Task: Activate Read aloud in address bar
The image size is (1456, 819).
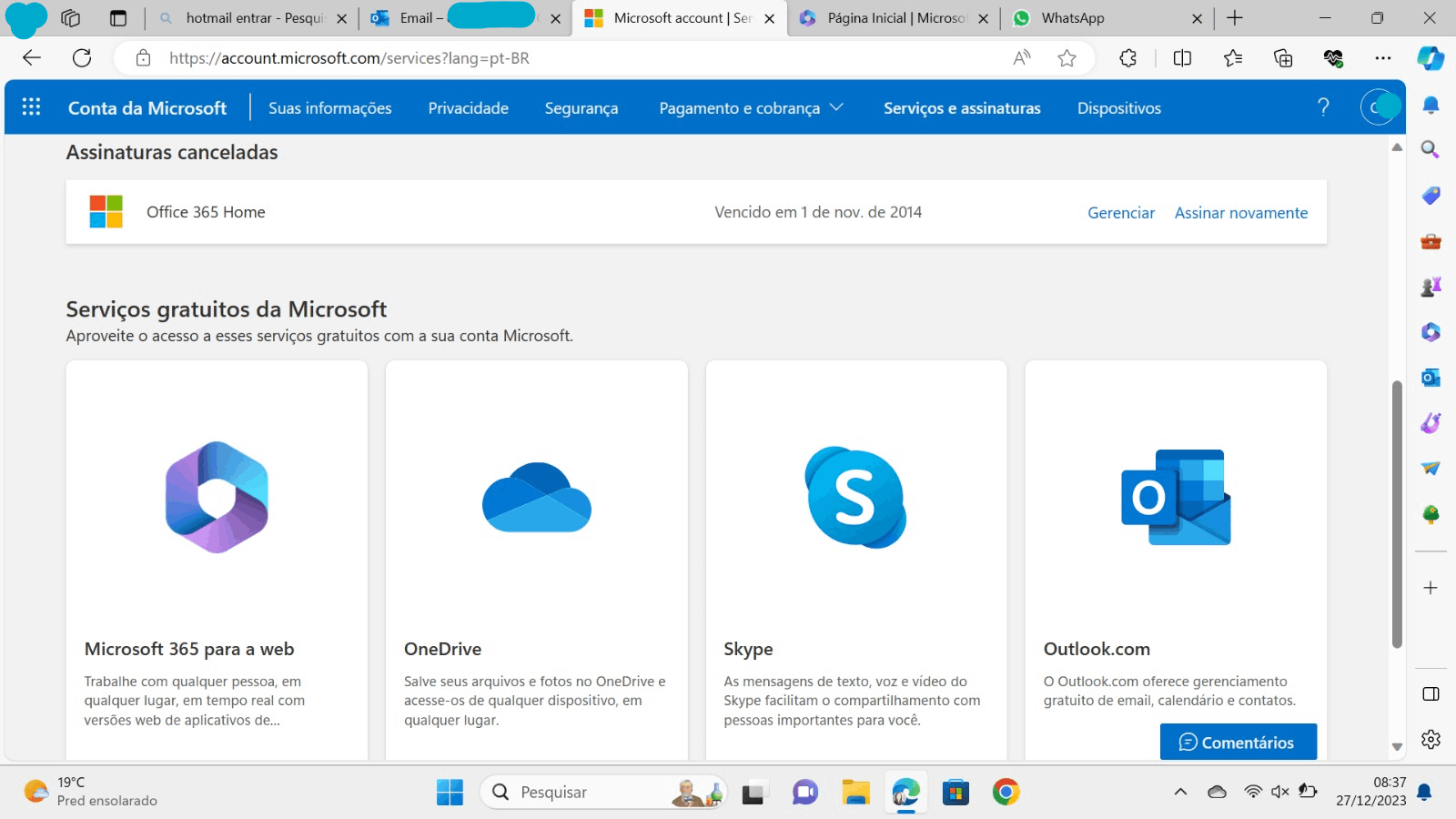Action: point(1022,58)
